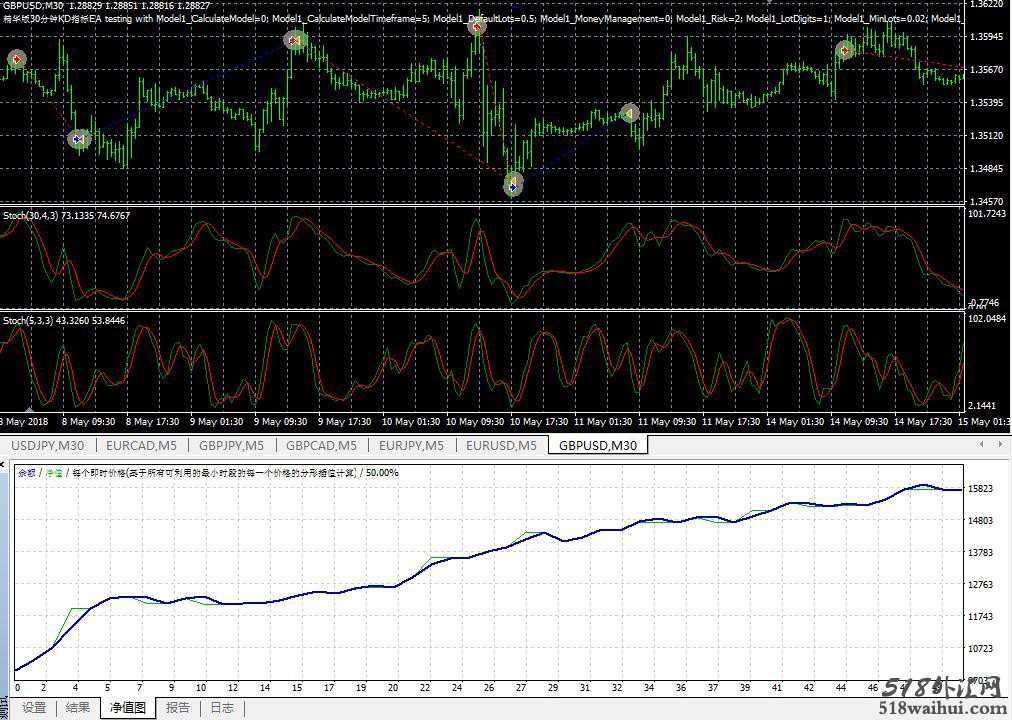Click the 10 May 17:30 time axis label
Image resolution: width=1012 pixels, height=720 pixels.
(x=539, y=422)
